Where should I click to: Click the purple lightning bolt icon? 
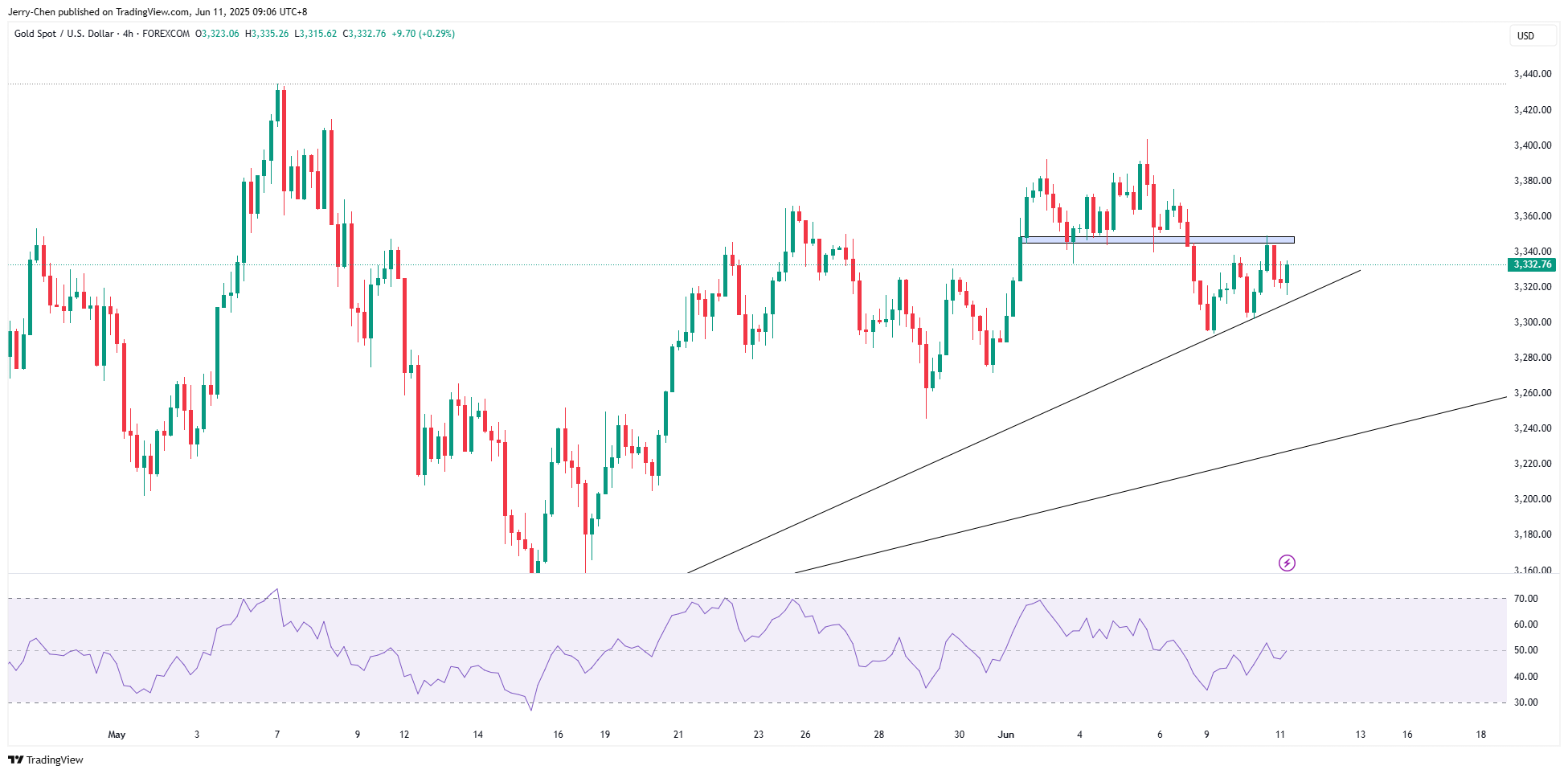pos(1287,563)
